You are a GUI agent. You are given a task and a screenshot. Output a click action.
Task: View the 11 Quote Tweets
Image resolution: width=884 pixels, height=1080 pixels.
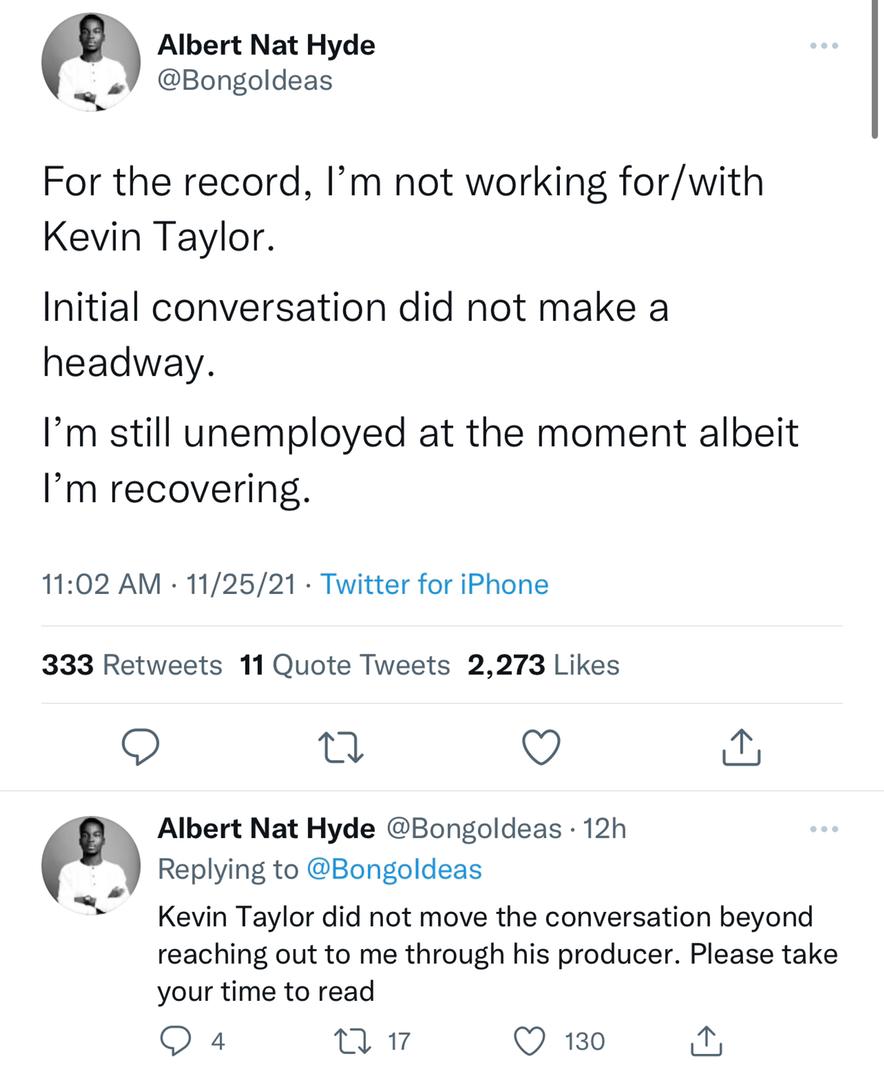coord(345,665)
